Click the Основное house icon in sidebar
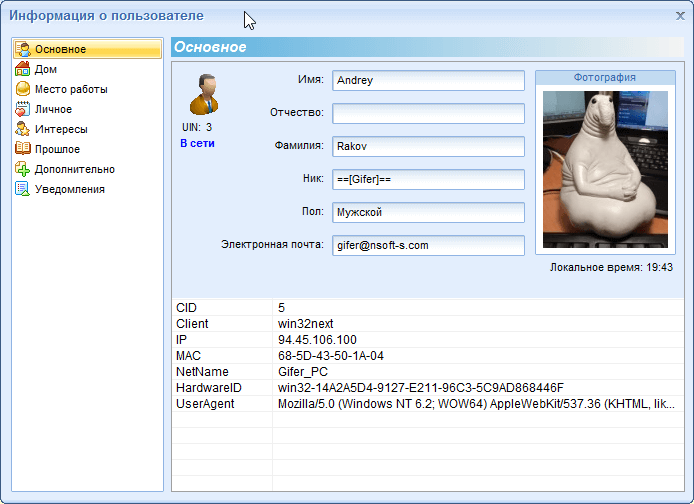694x504 pixels. pyautogui.click(x=23, y=49)
